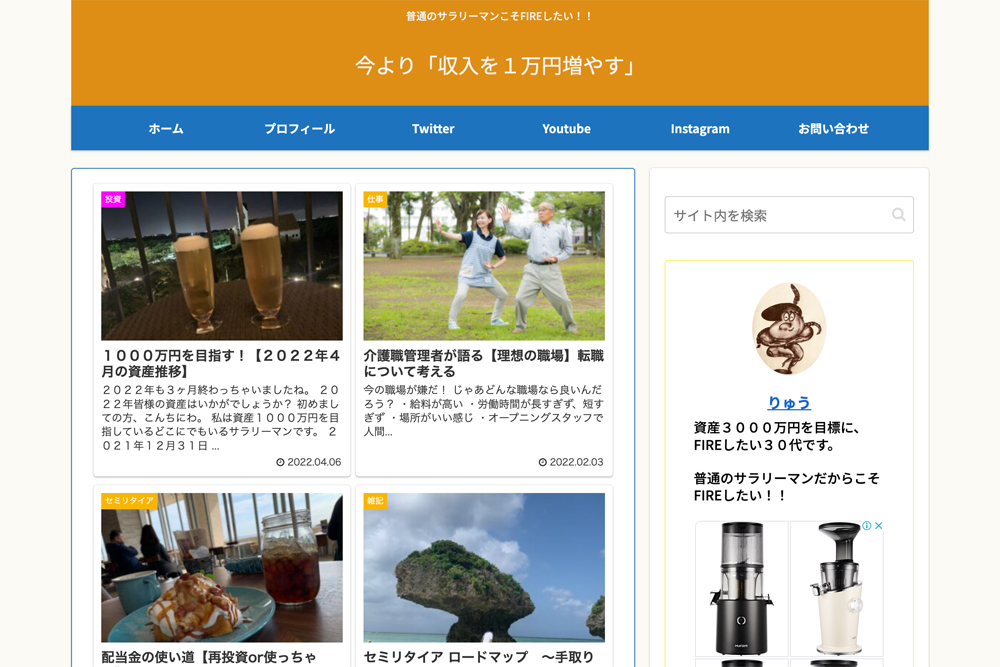
Task: Close the juicer advertisement with the X icon
Action: pos(879,526)
